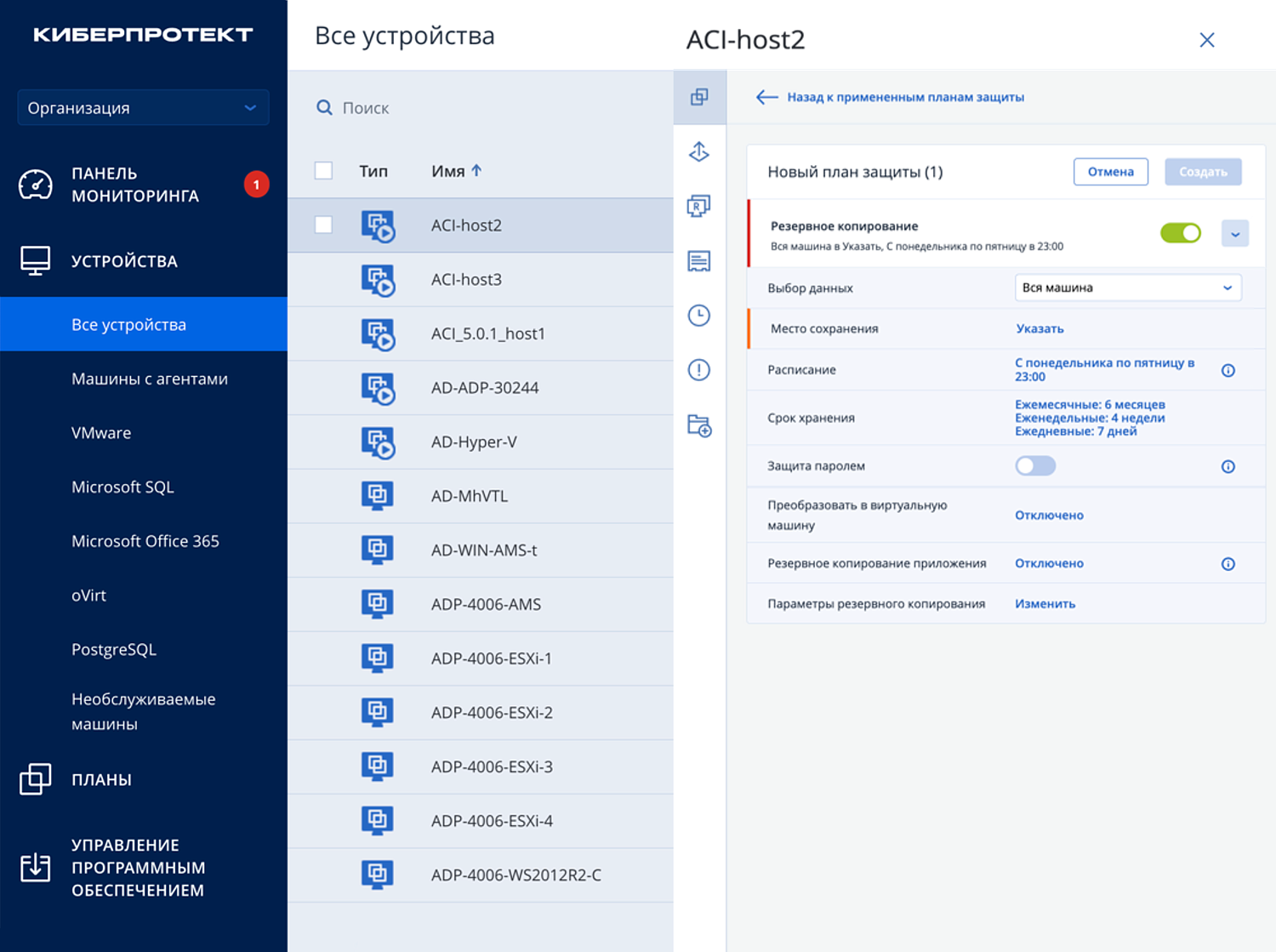Click the Поиск search field
The image size is (1276, 952).
pos(493,108)
